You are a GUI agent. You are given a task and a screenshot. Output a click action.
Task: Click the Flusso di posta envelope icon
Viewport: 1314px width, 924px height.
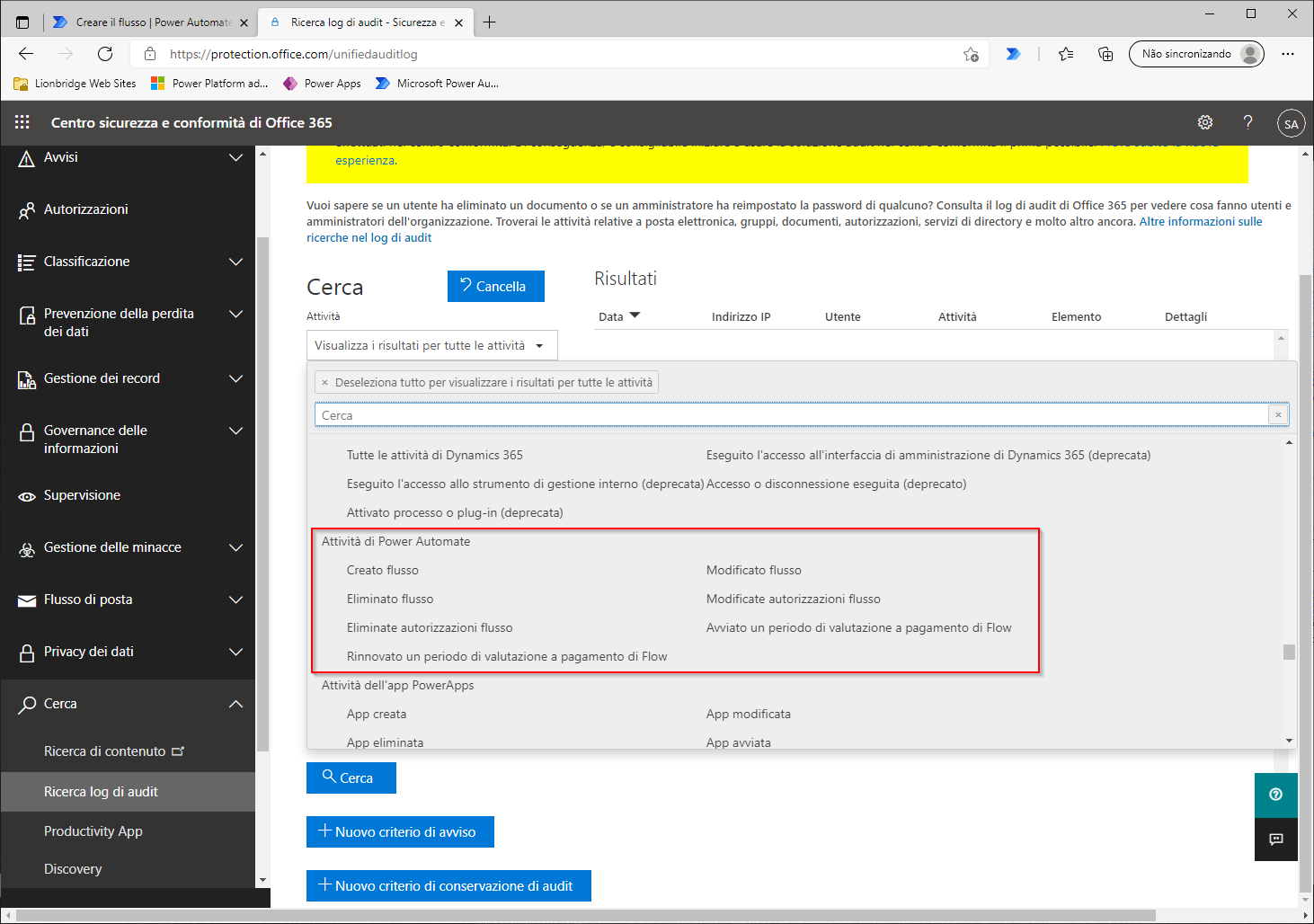tap(27, 600)
